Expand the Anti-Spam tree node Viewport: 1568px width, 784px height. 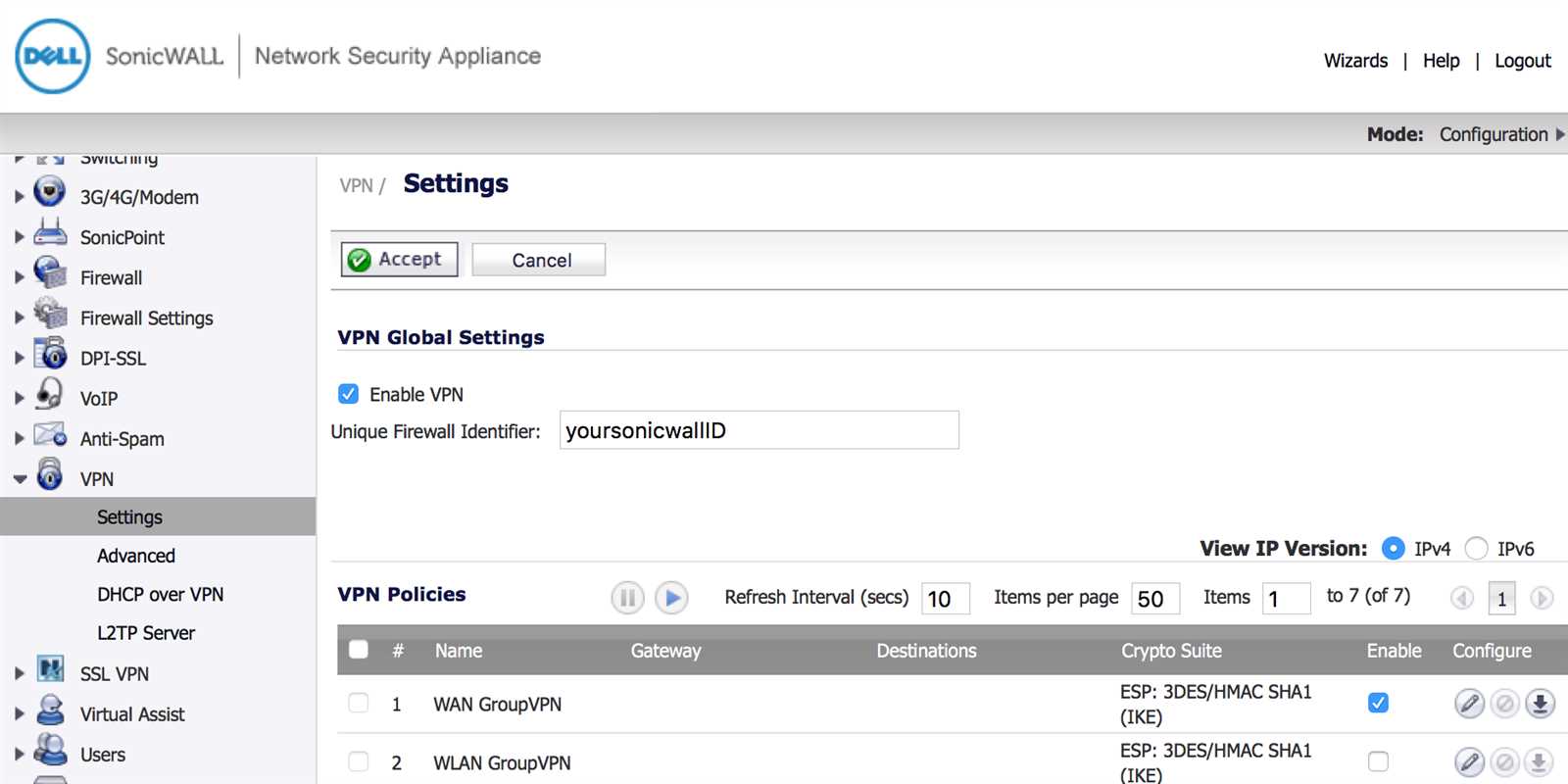(x=19, y=438)
